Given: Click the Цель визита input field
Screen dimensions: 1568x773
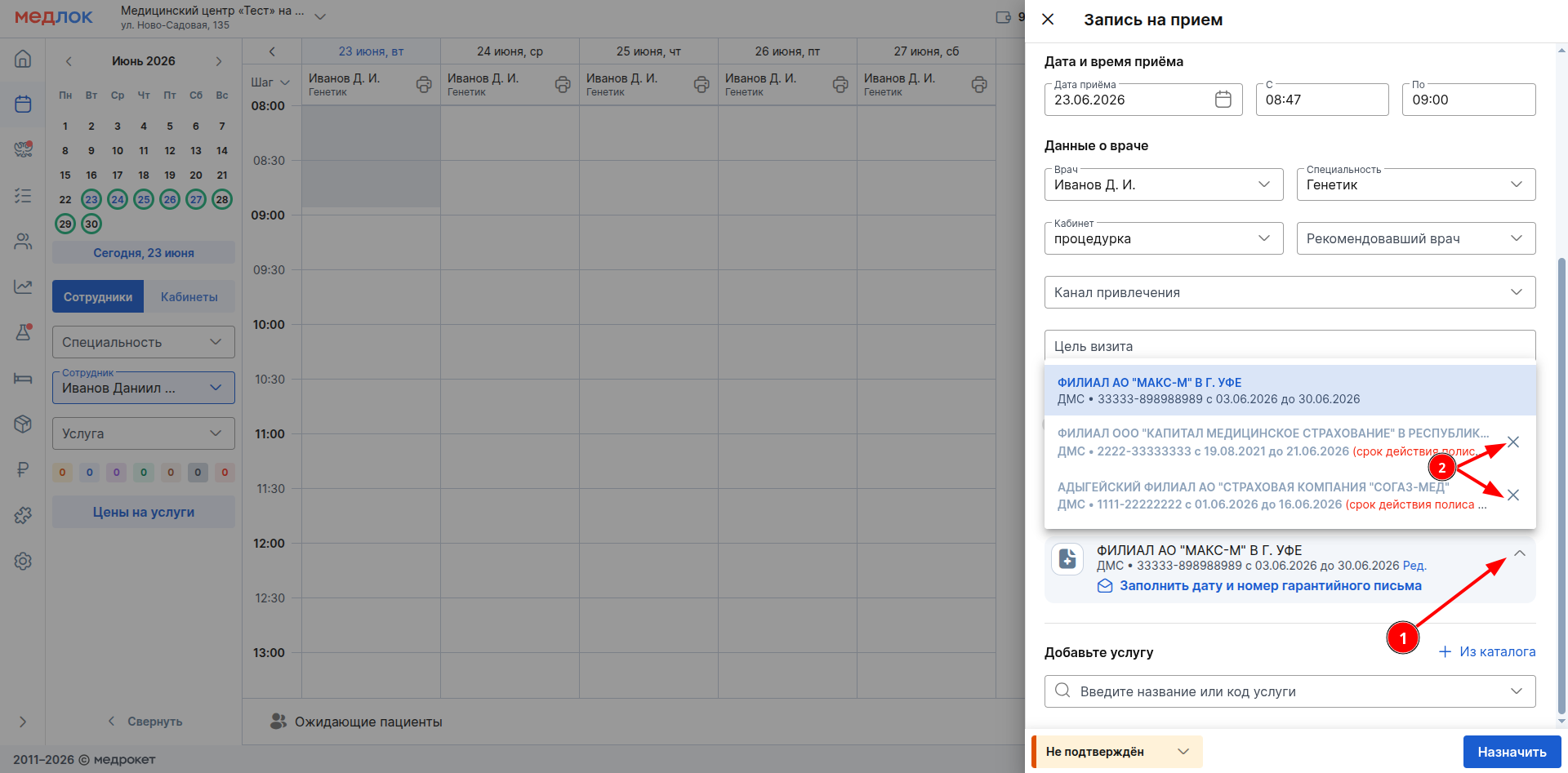Looking at the screenshot, I should click(x=1290, y=346).
